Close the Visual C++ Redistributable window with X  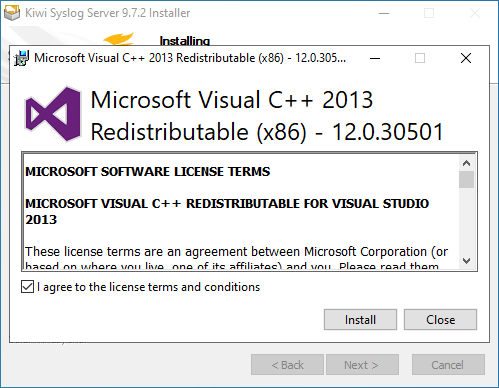click(x=466, y=58)
